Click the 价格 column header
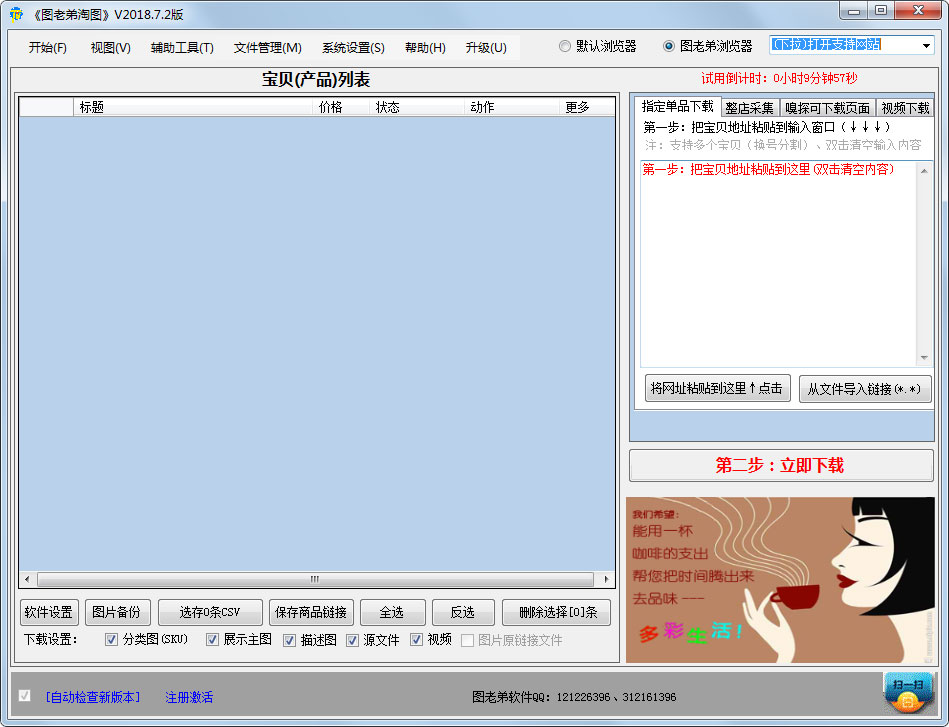 pos(341,107)
